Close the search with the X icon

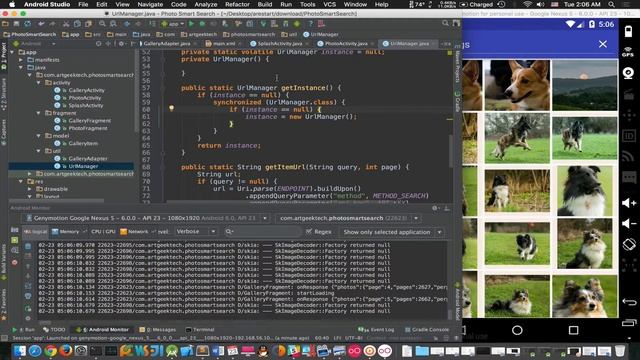[603, 44]
